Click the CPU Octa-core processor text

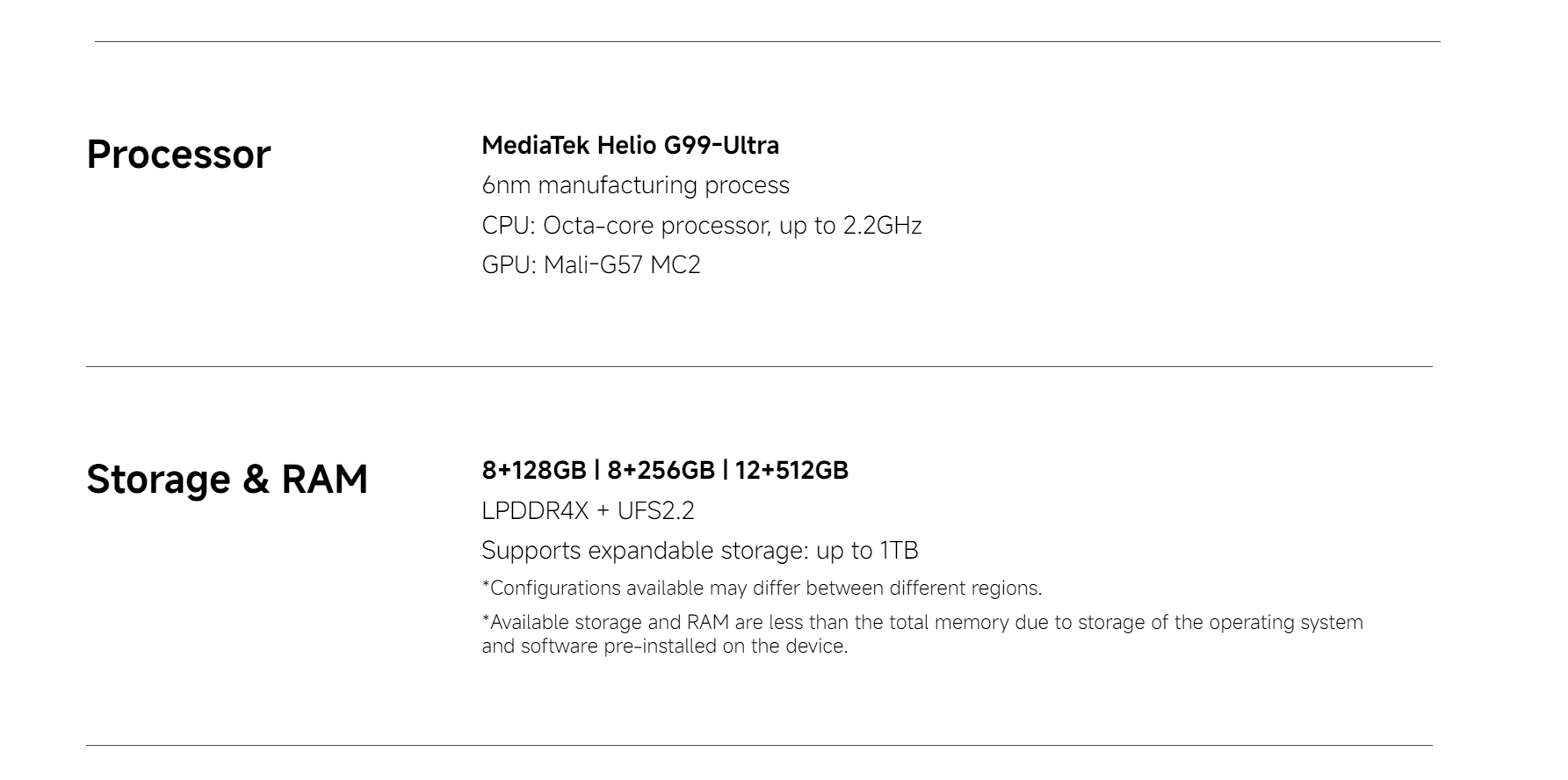click(627, 226)
